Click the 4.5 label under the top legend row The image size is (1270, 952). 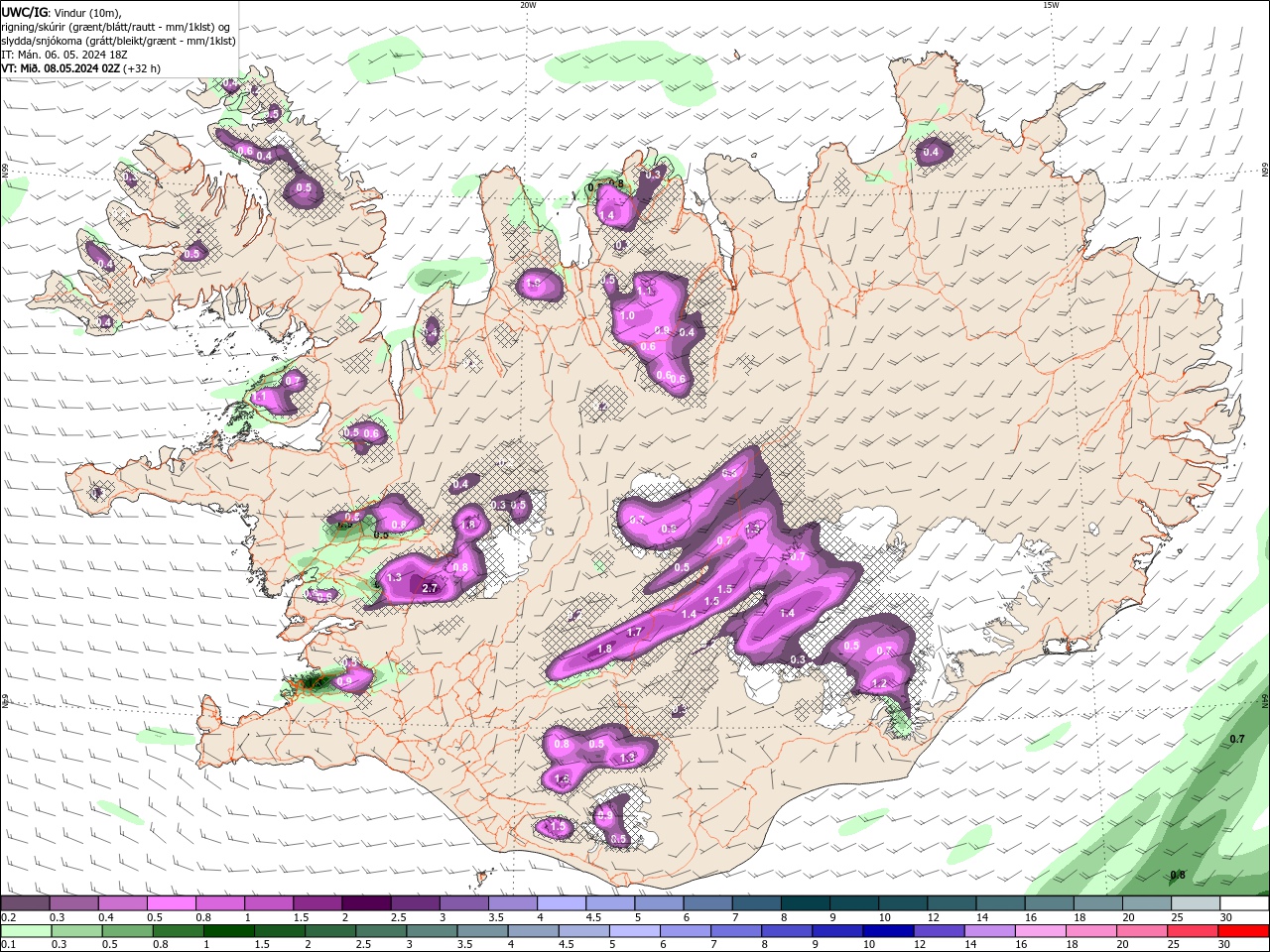click(593, 917)
